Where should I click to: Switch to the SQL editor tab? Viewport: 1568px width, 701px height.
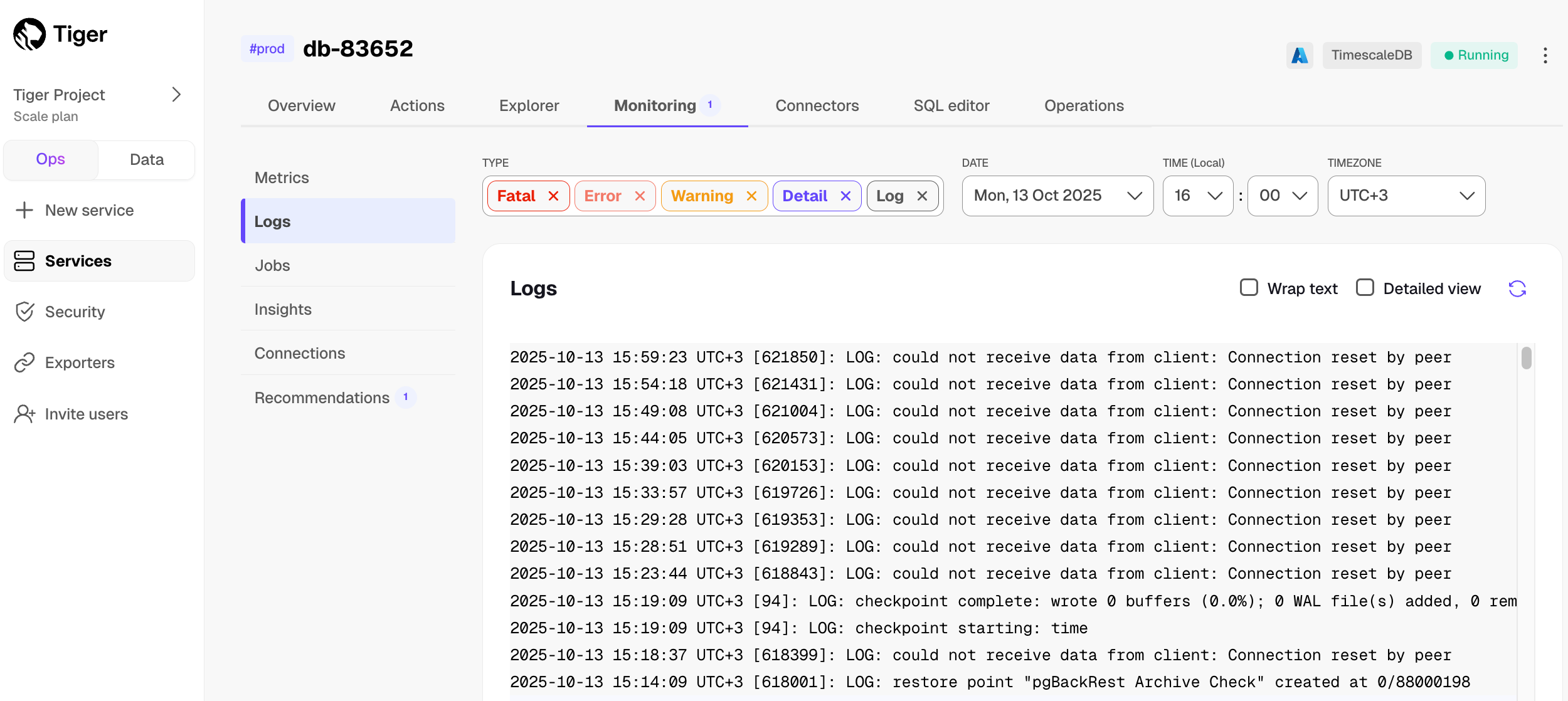[951, 105]
